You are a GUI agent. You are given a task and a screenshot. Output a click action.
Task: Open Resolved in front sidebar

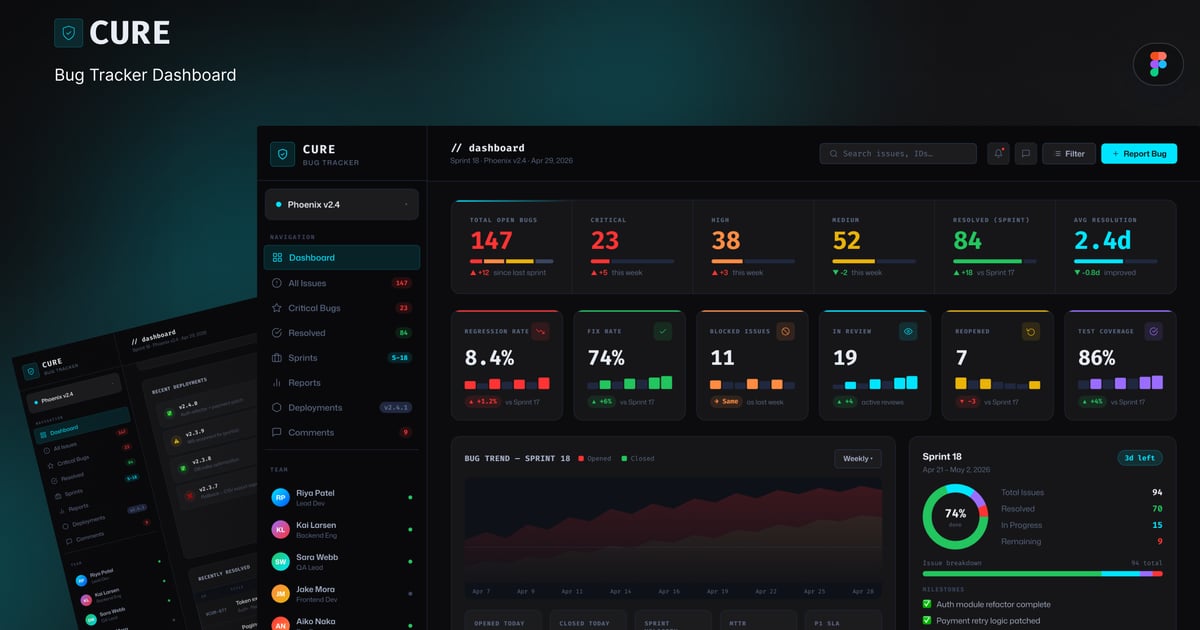(342, 333)
